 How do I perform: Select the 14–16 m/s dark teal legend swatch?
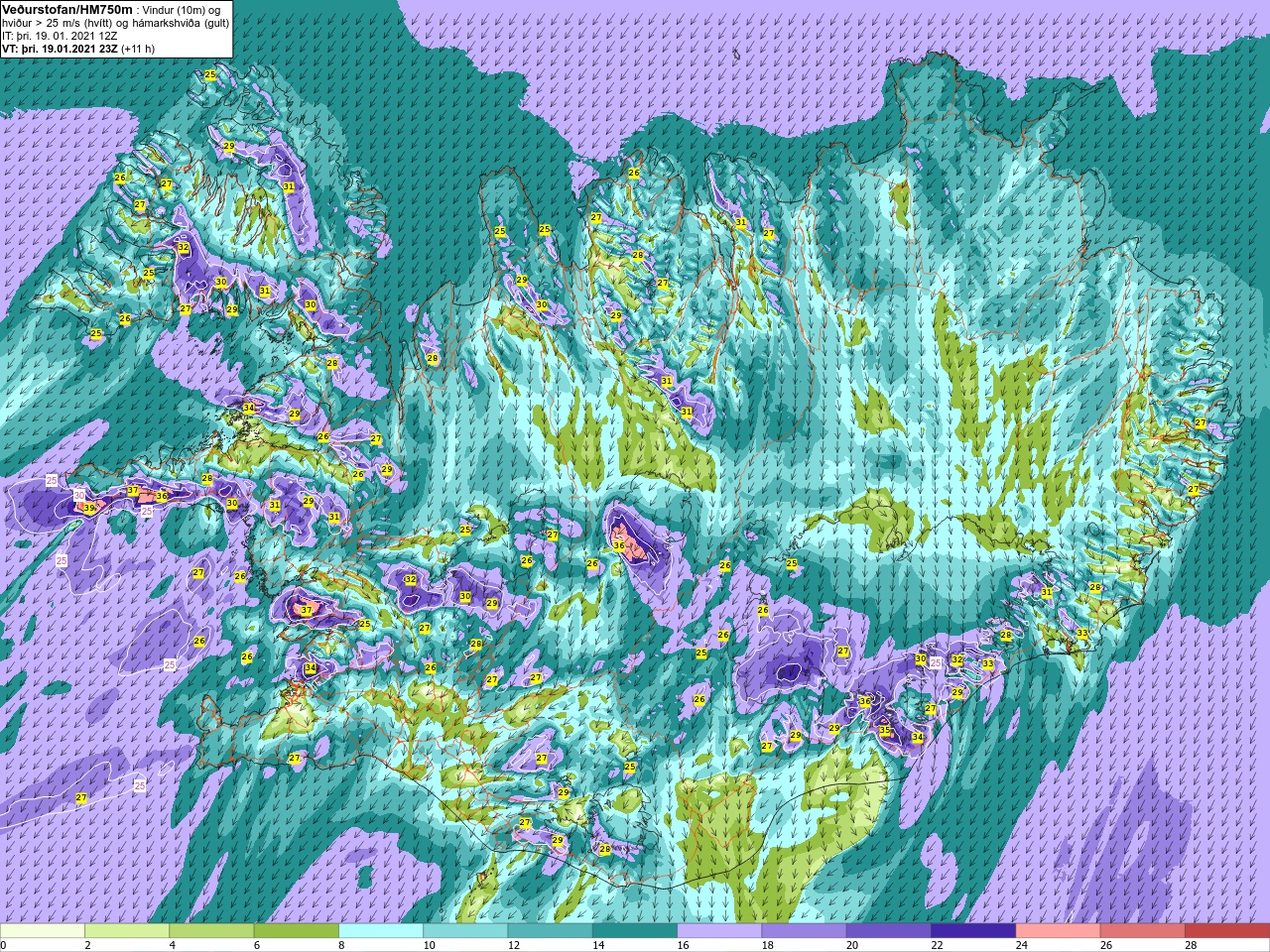point(635,931)
